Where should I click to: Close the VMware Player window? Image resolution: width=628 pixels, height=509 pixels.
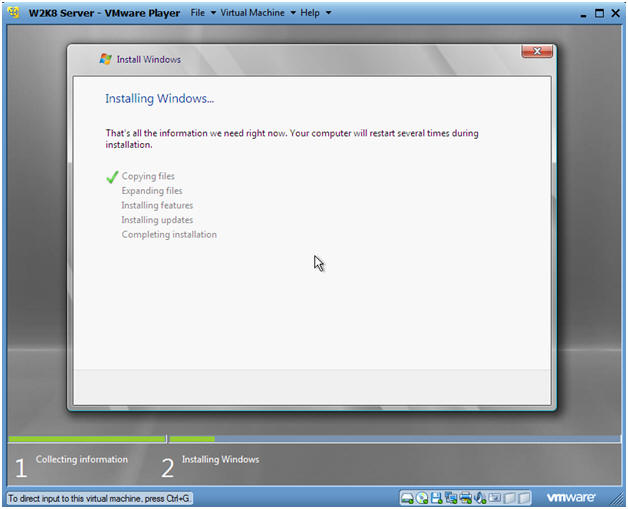(x=616, y=13)
